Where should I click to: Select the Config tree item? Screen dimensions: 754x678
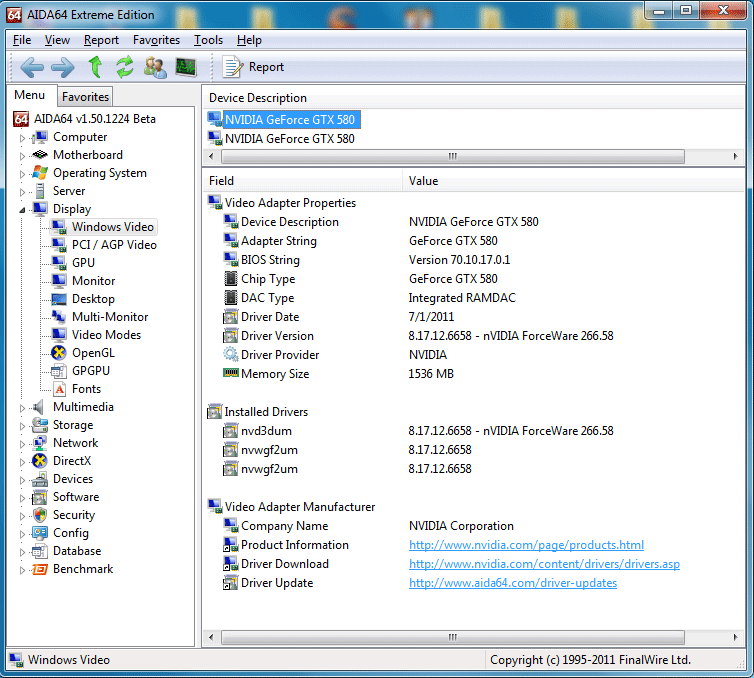coord(71,533)
